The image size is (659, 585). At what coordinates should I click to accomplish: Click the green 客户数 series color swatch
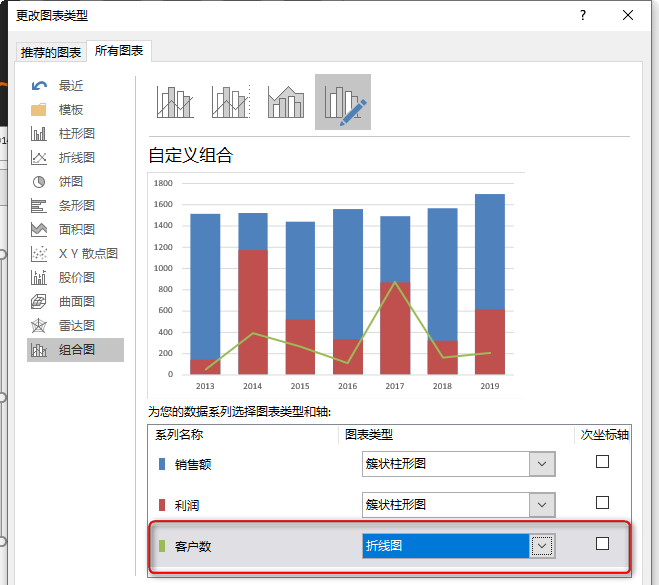click(x=162, y=546)
